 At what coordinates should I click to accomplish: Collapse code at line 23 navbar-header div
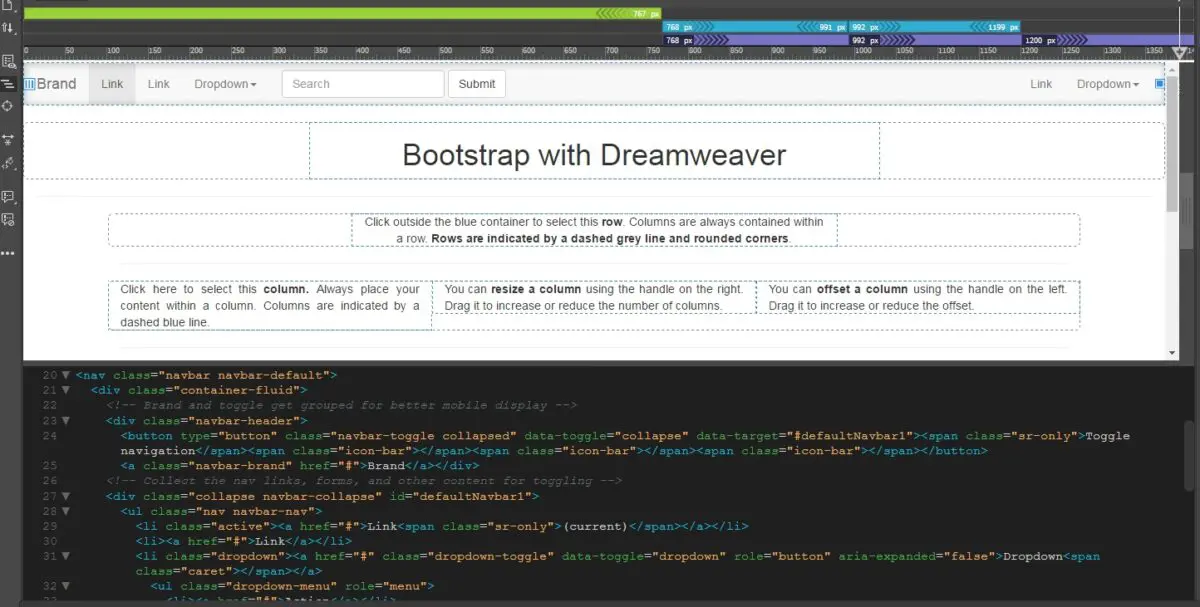tap(65, 421)
